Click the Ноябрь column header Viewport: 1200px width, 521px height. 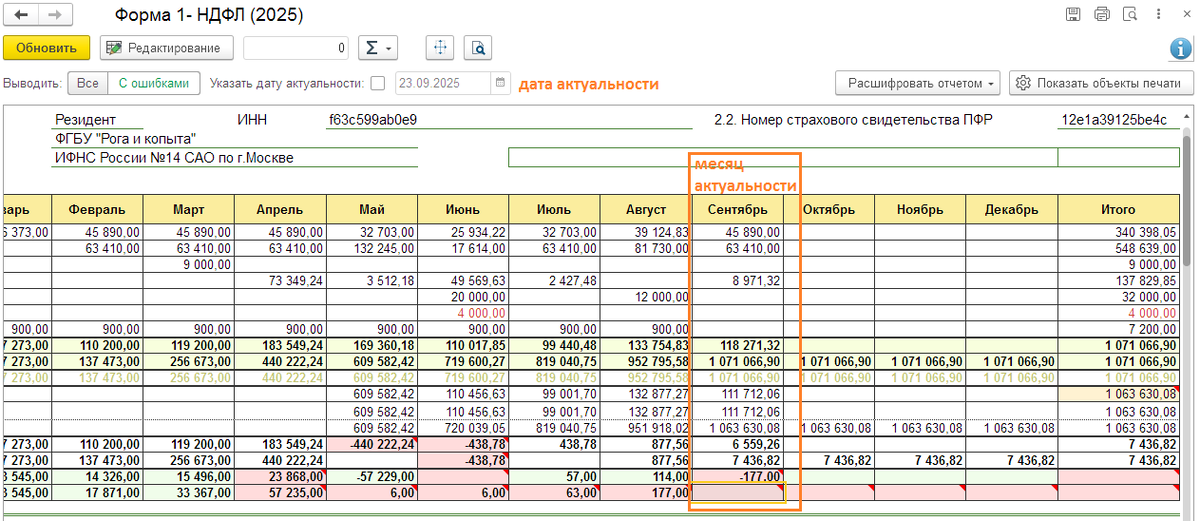point(920,210)
